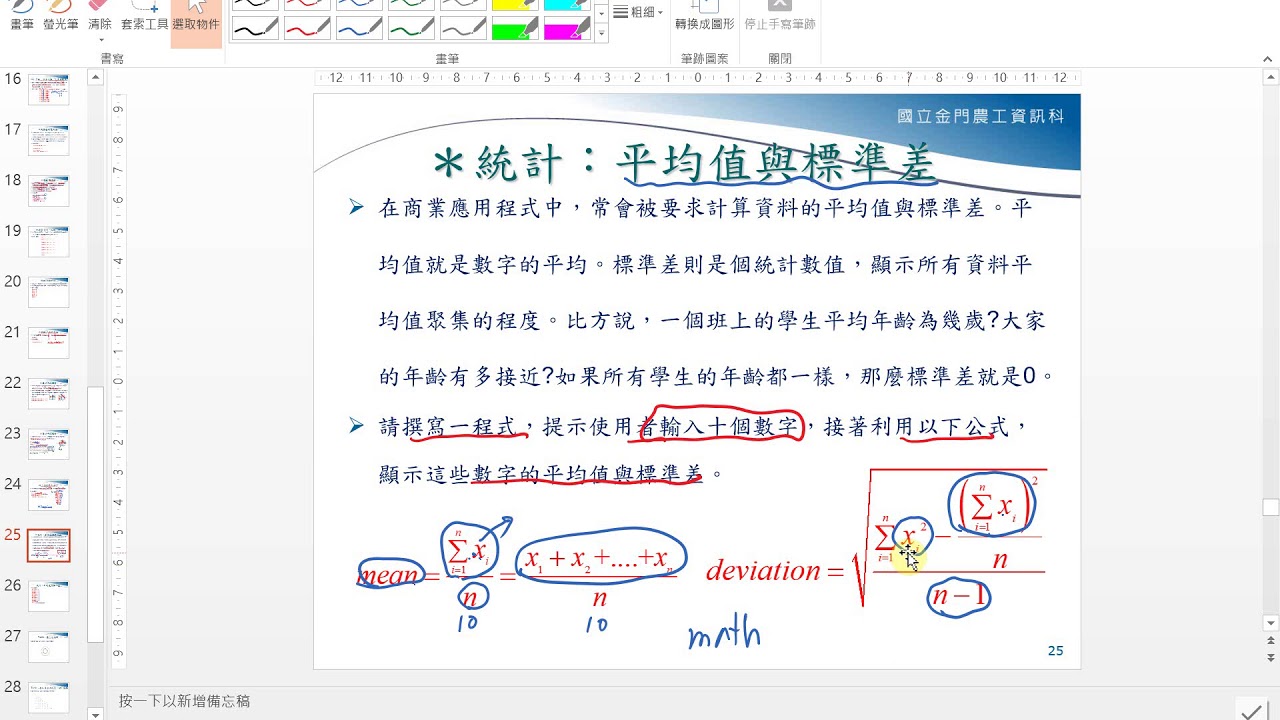
Task: Choose the cyan highlighter pen
Action: [567, 5]
